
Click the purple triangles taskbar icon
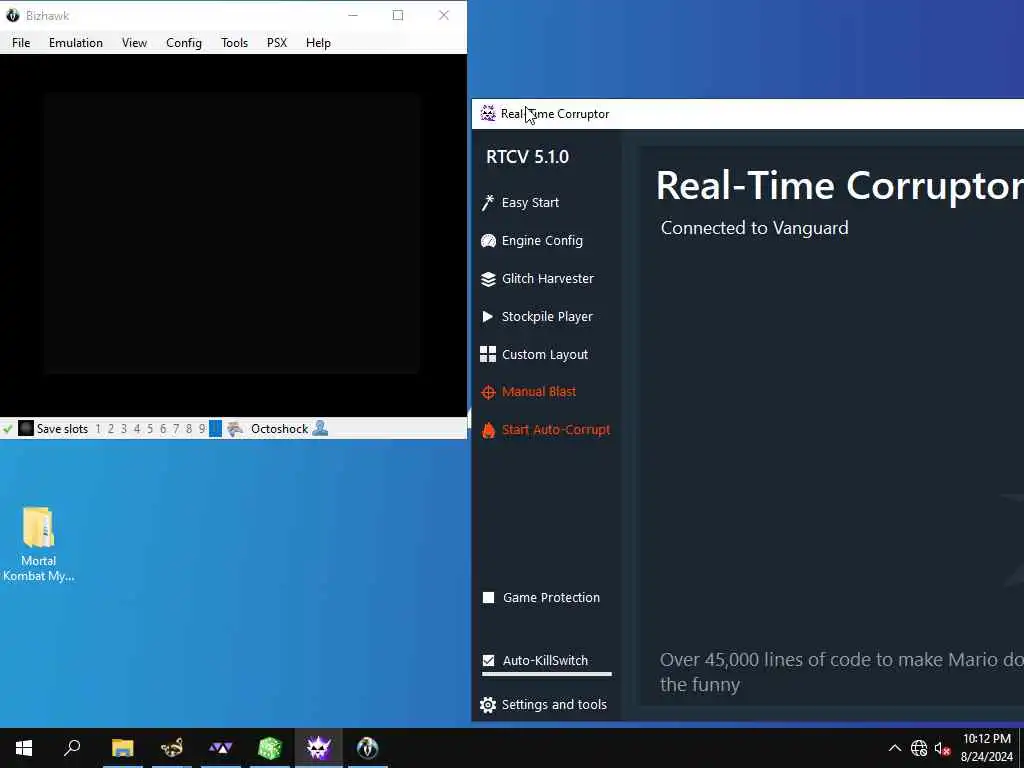221,748
